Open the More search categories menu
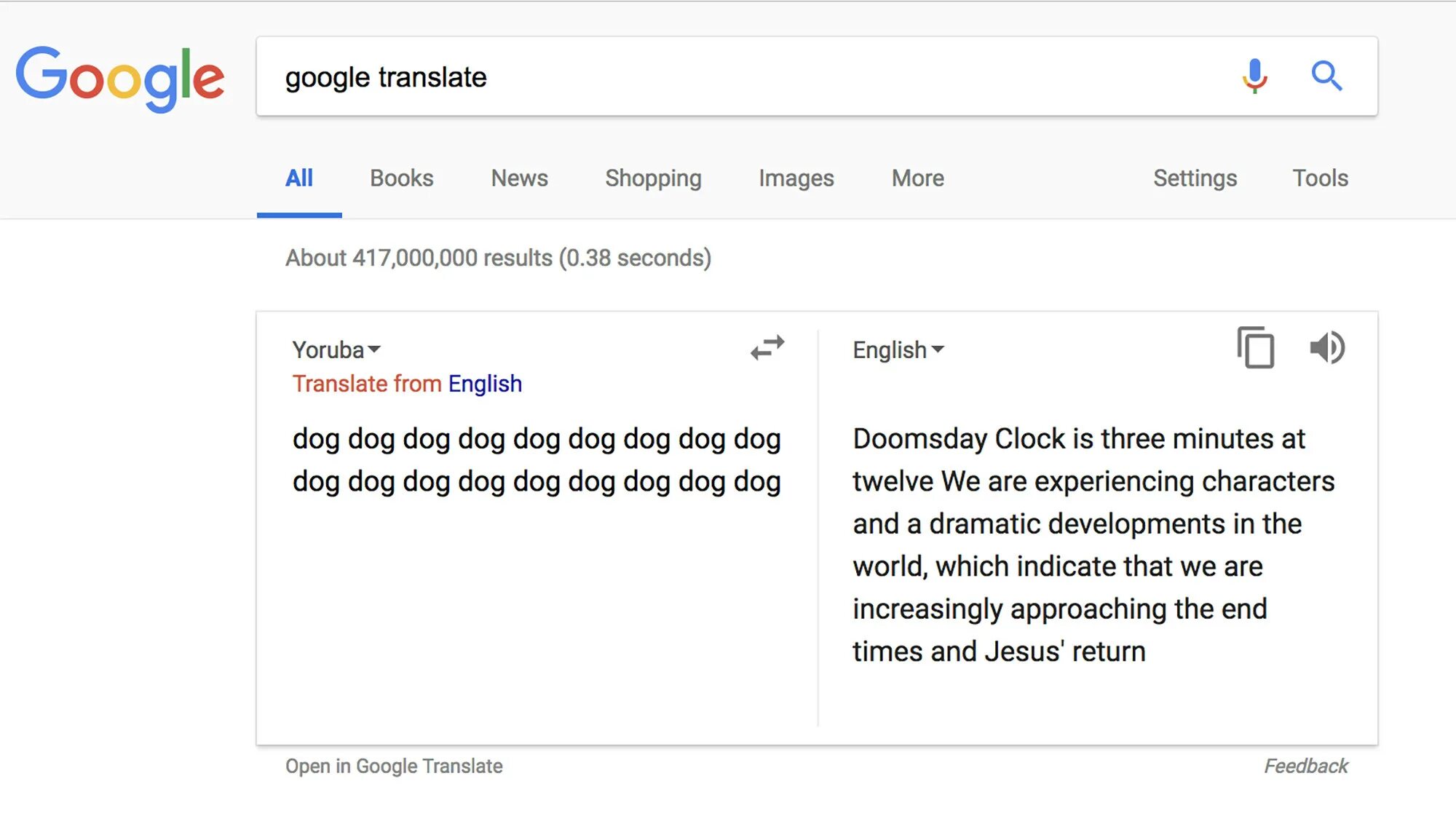The width and height of the screenshot is (1456, 819). (x=916, y=178)
